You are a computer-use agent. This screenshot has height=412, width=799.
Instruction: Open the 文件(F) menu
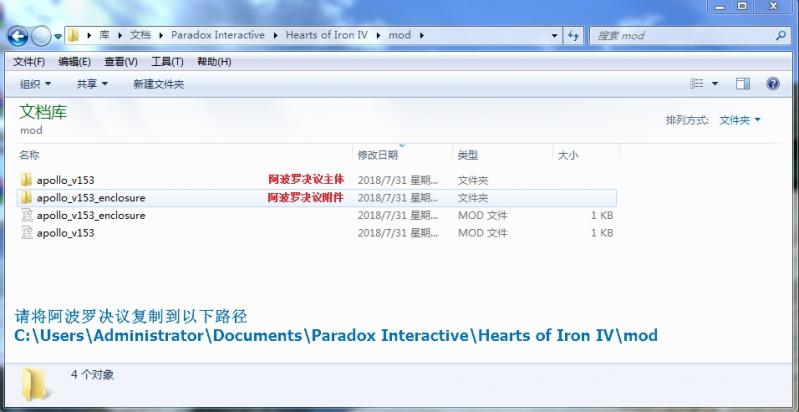[29, 62]
